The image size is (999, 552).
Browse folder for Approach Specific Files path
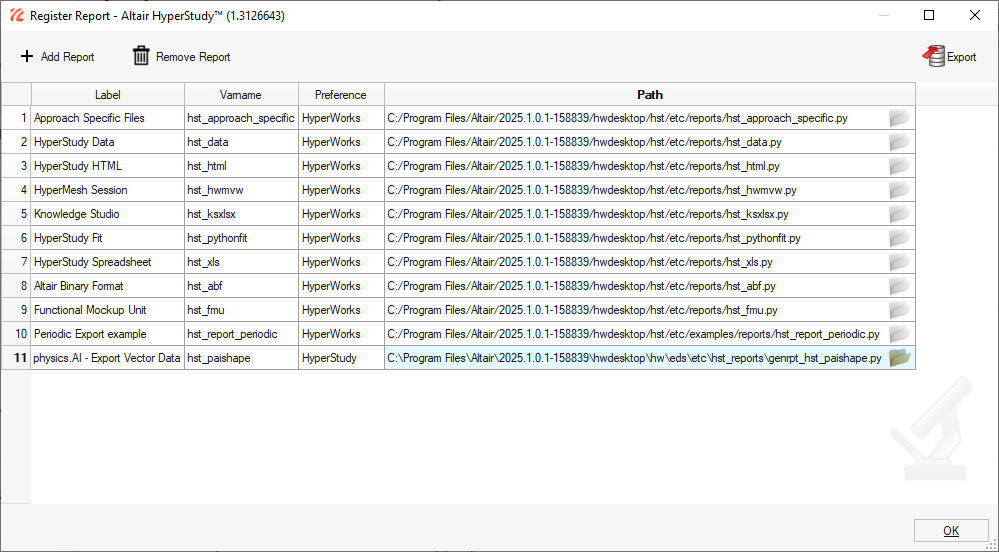coord(900,118)
